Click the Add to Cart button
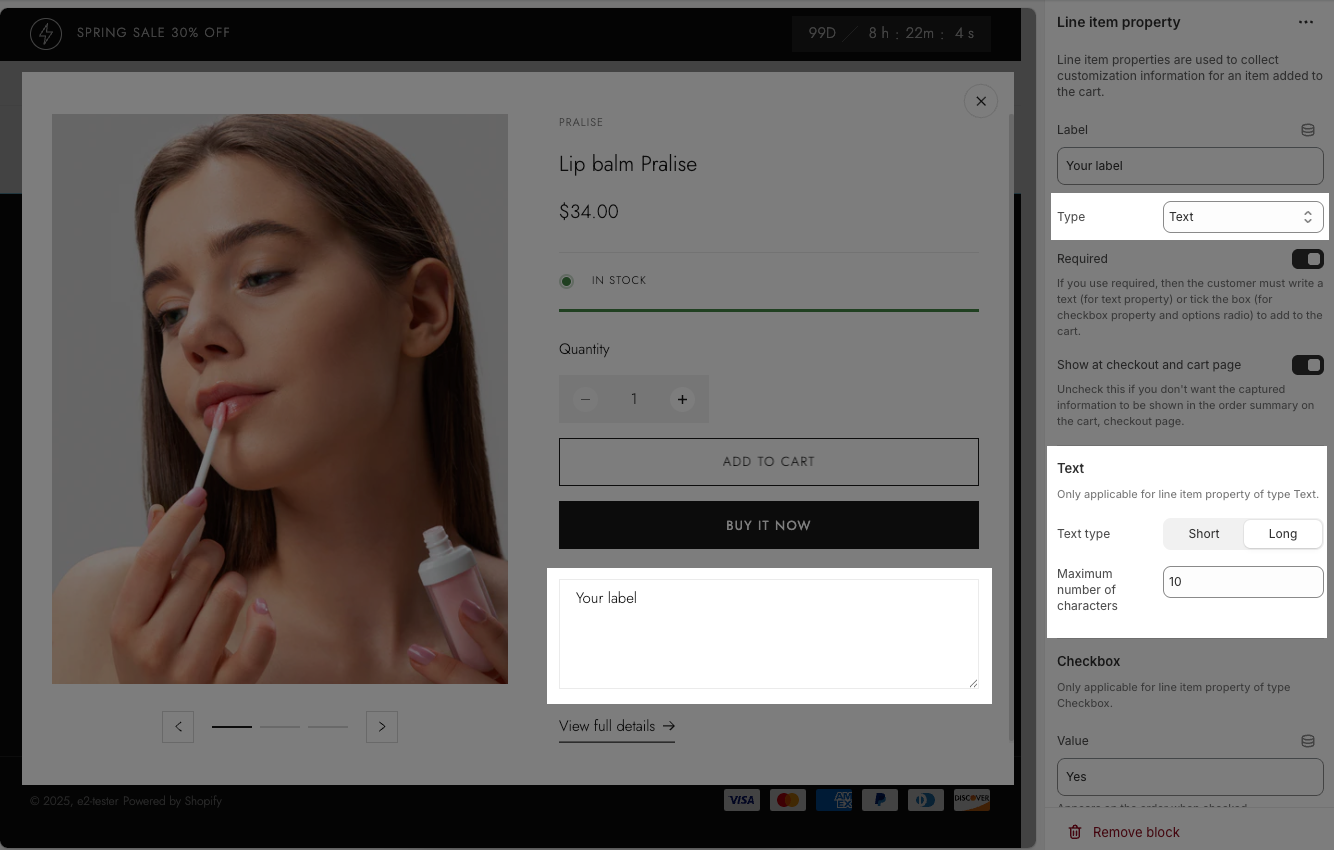 [x=768, y=462]
